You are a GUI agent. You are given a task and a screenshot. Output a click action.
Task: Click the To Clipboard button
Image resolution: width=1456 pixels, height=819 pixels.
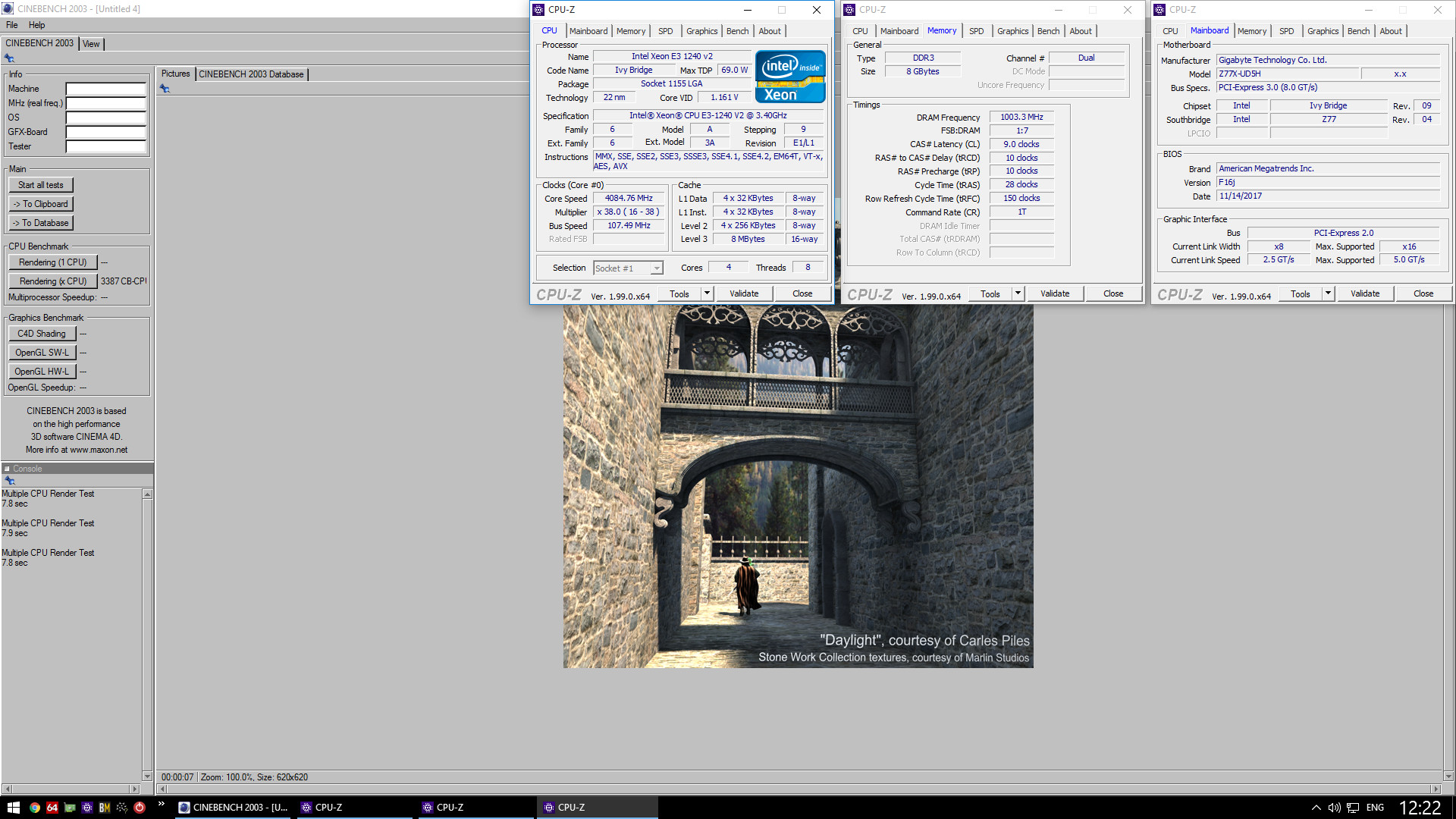pos(41,204)
